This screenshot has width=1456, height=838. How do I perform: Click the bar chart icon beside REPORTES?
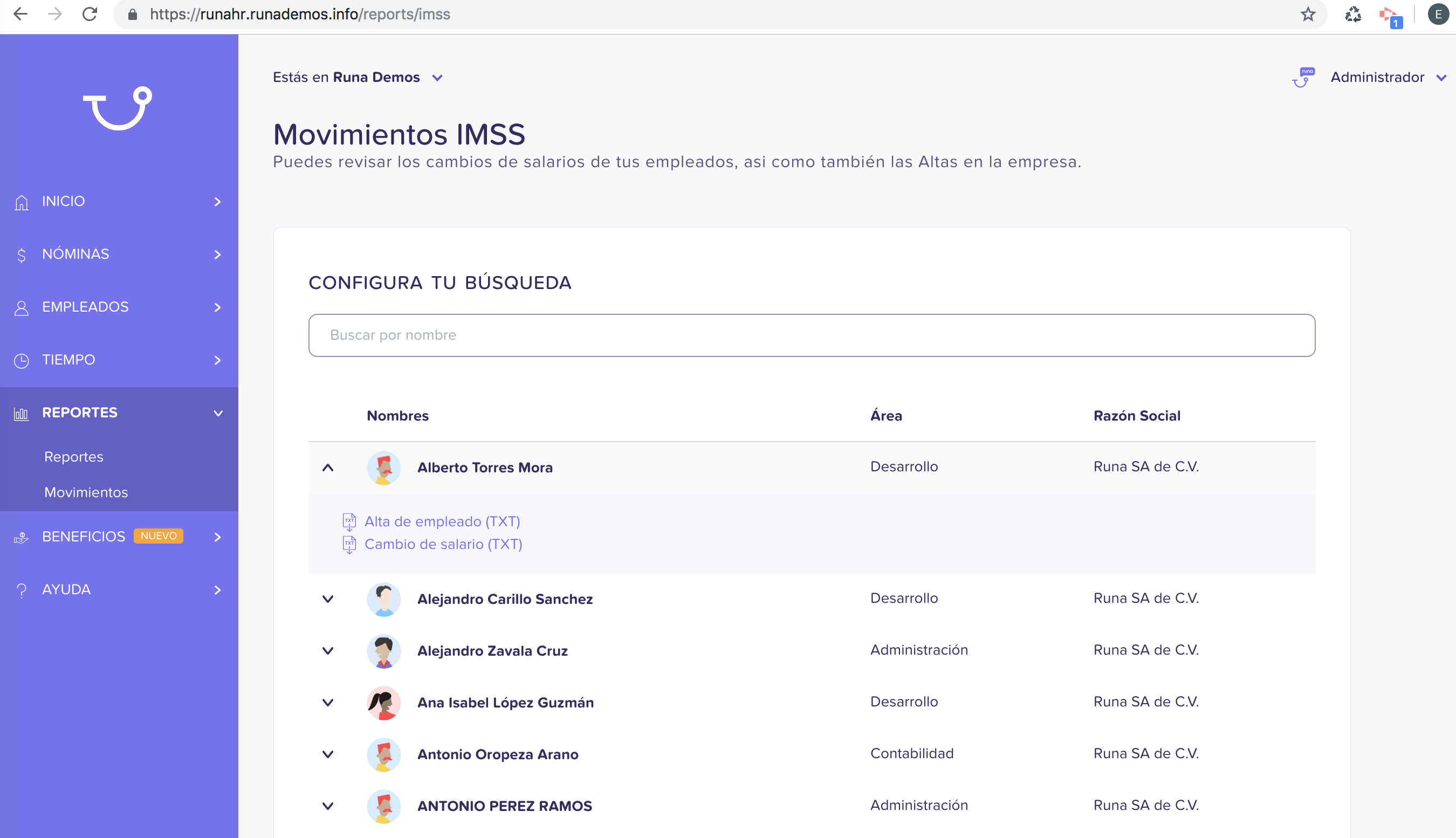pos(21,414)
